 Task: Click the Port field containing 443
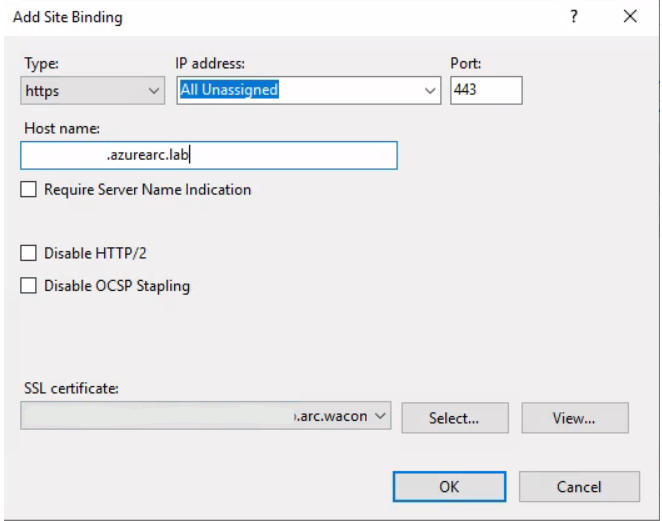tap(486, 90)
